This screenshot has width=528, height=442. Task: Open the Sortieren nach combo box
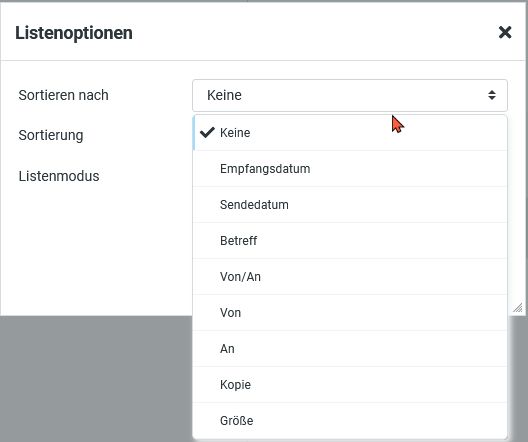[x=350, y=95]
